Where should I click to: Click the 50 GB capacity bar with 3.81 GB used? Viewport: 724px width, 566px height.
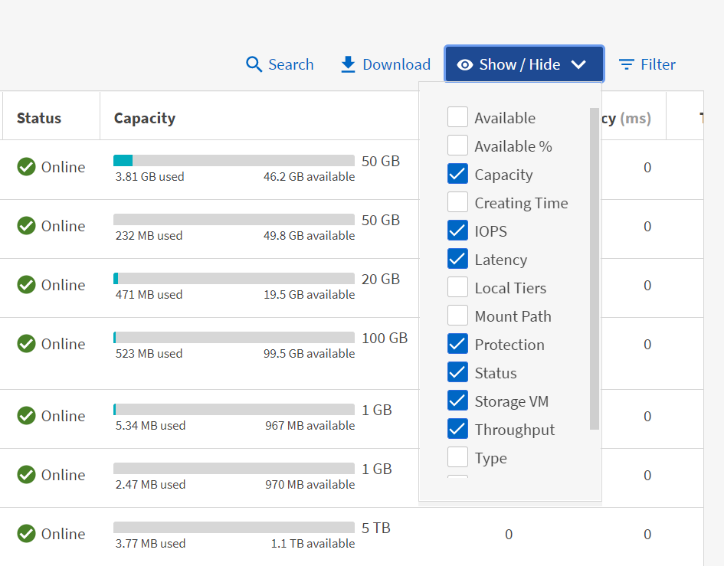[x=234, y=161]
